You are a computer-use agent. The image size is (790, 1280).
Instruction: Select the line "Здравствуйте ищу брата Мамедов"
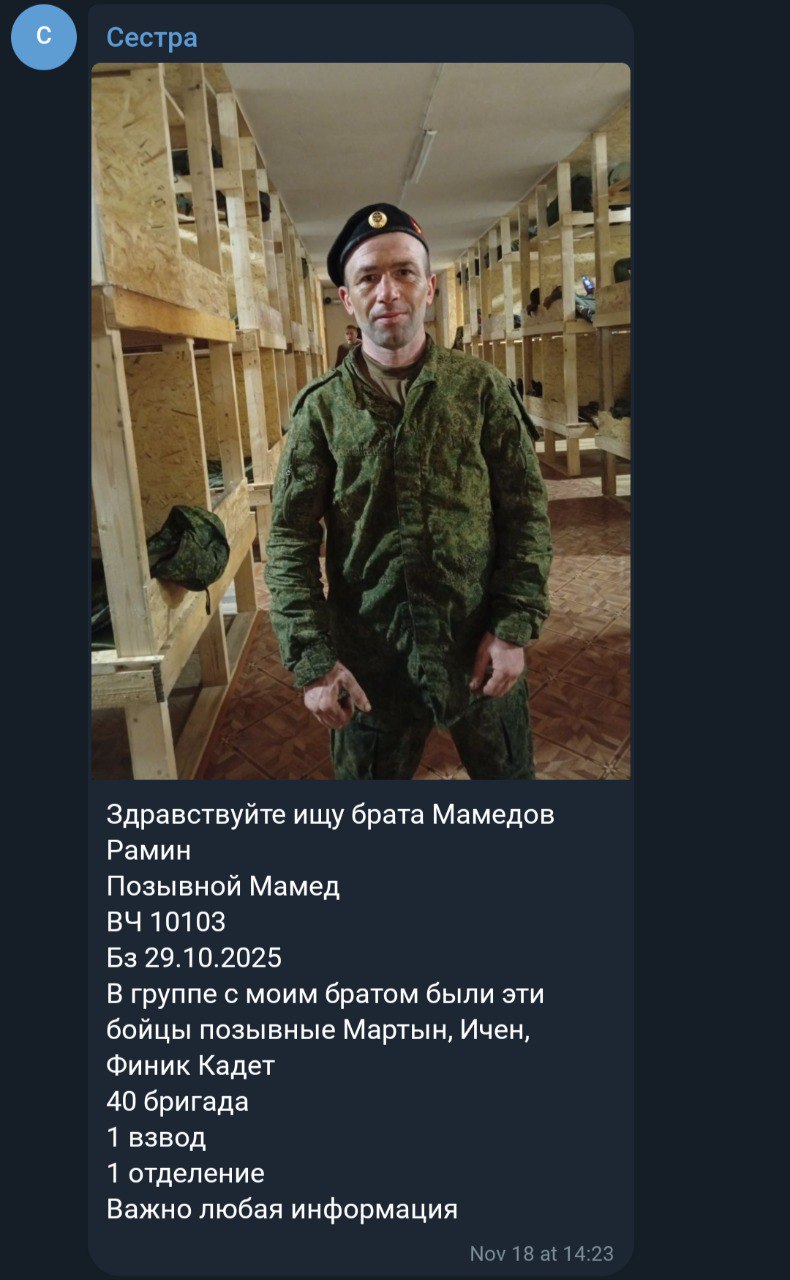point(330,815)
